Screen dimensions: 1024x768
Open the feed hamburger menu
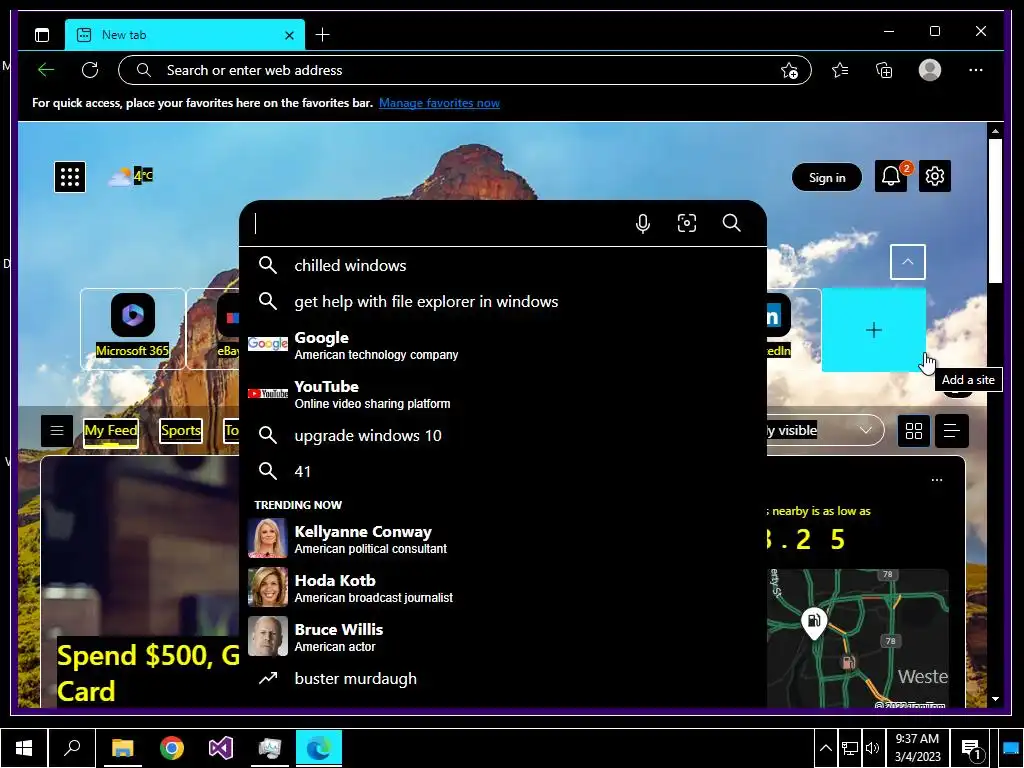pos(57,430)
